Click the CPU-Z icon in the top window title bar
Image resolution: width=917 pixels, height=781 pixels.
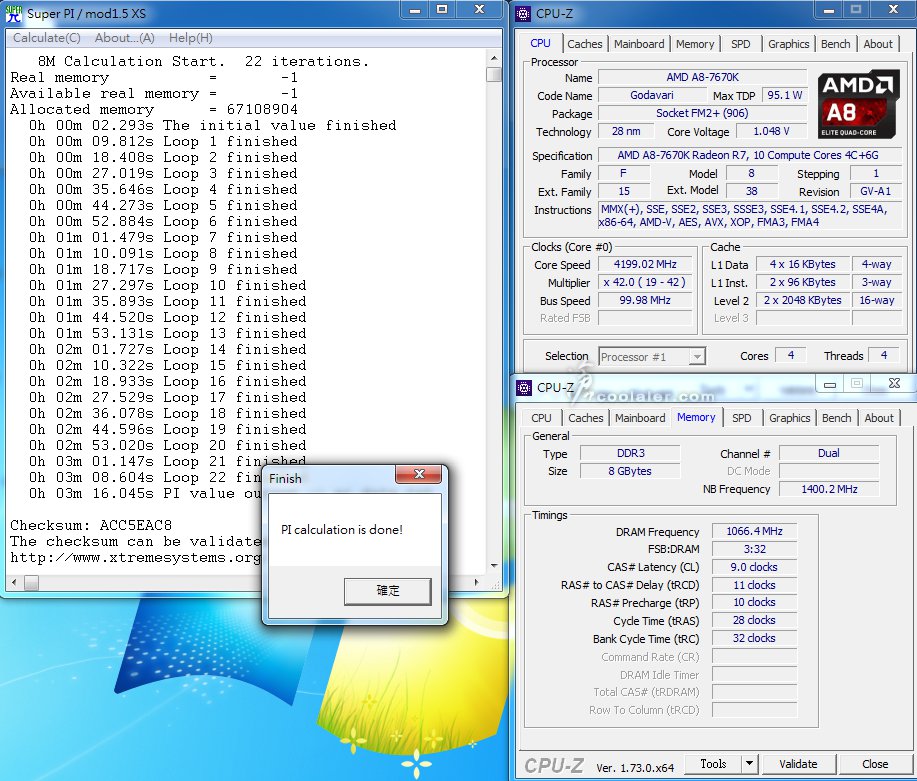point(523,13)
